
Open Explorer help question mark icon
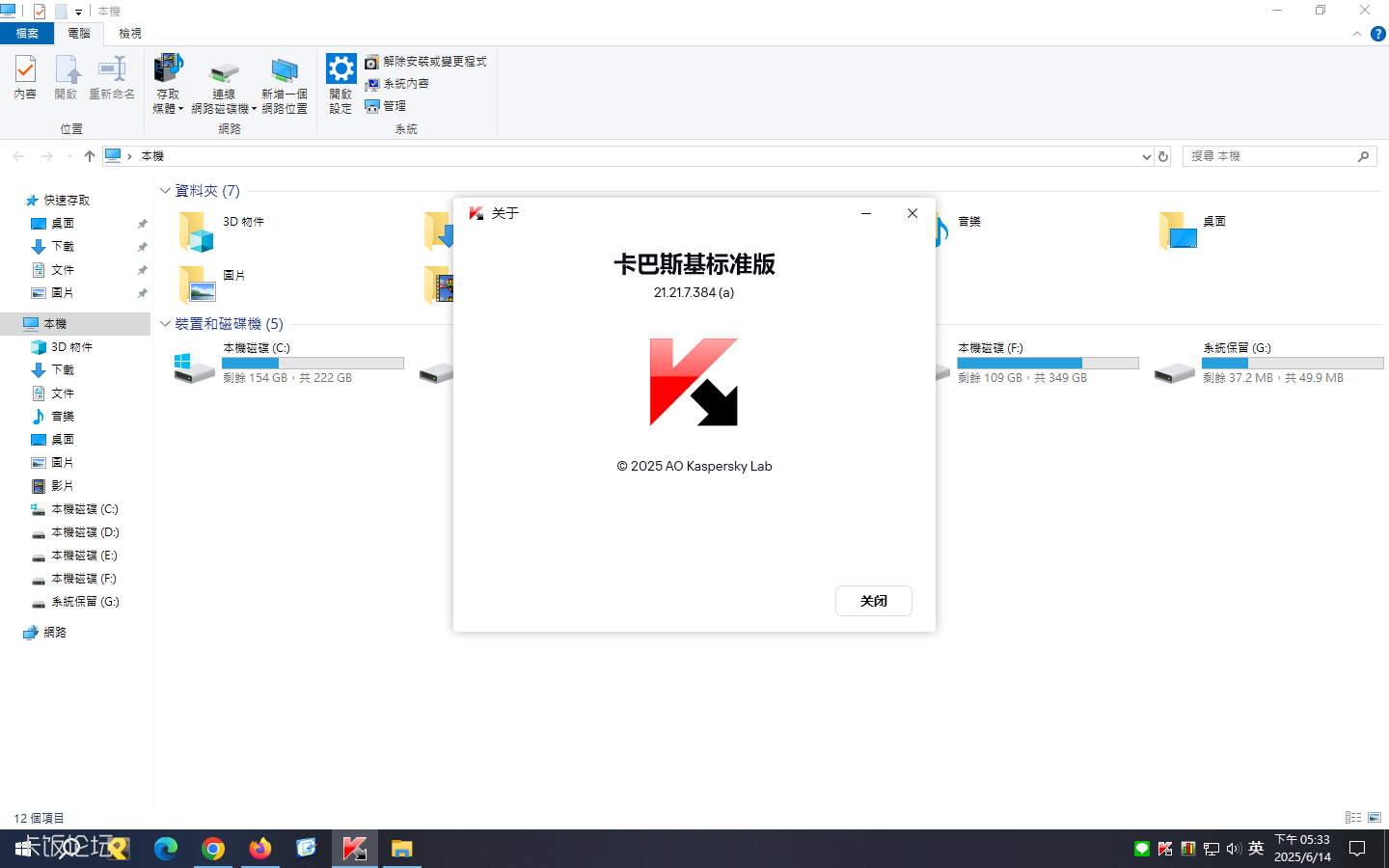click(x=1378, y=34)
